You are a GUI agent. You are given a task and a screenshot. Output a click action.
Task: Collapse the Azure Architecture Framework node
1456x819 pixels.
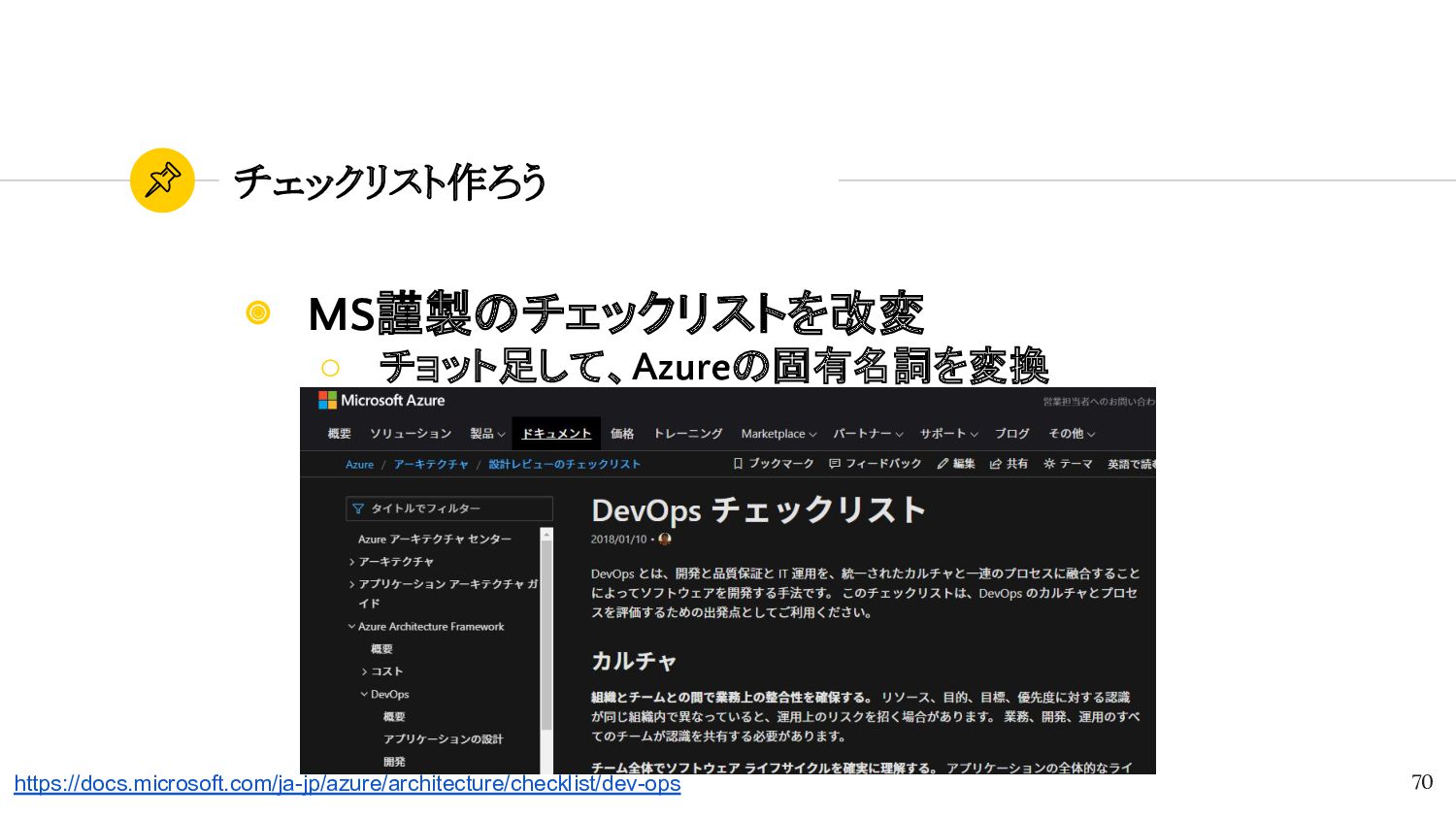click(x=351, y=627)
